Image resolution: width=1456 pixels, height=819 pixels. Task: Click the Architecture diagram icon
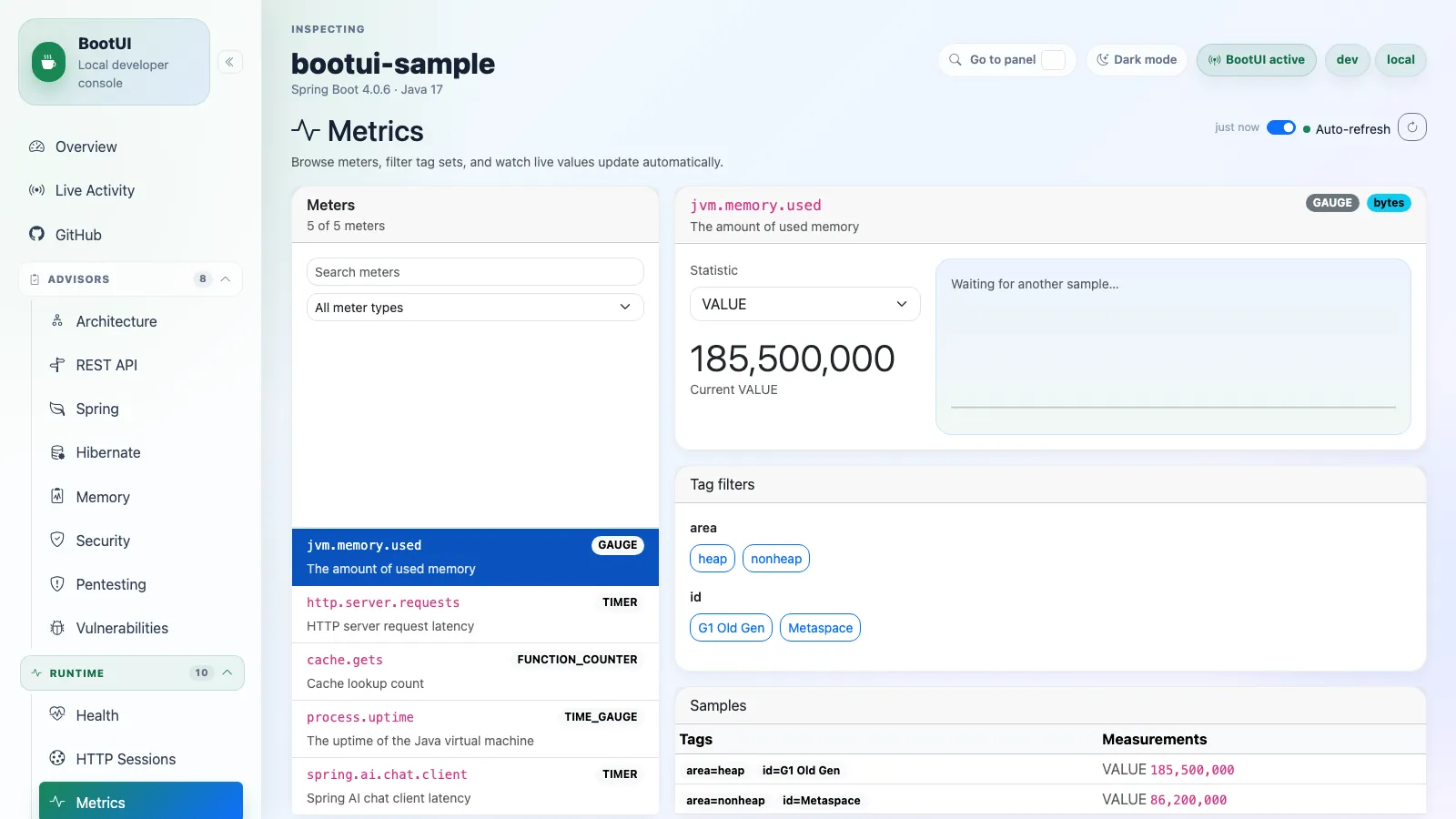[x=57, y=320]
